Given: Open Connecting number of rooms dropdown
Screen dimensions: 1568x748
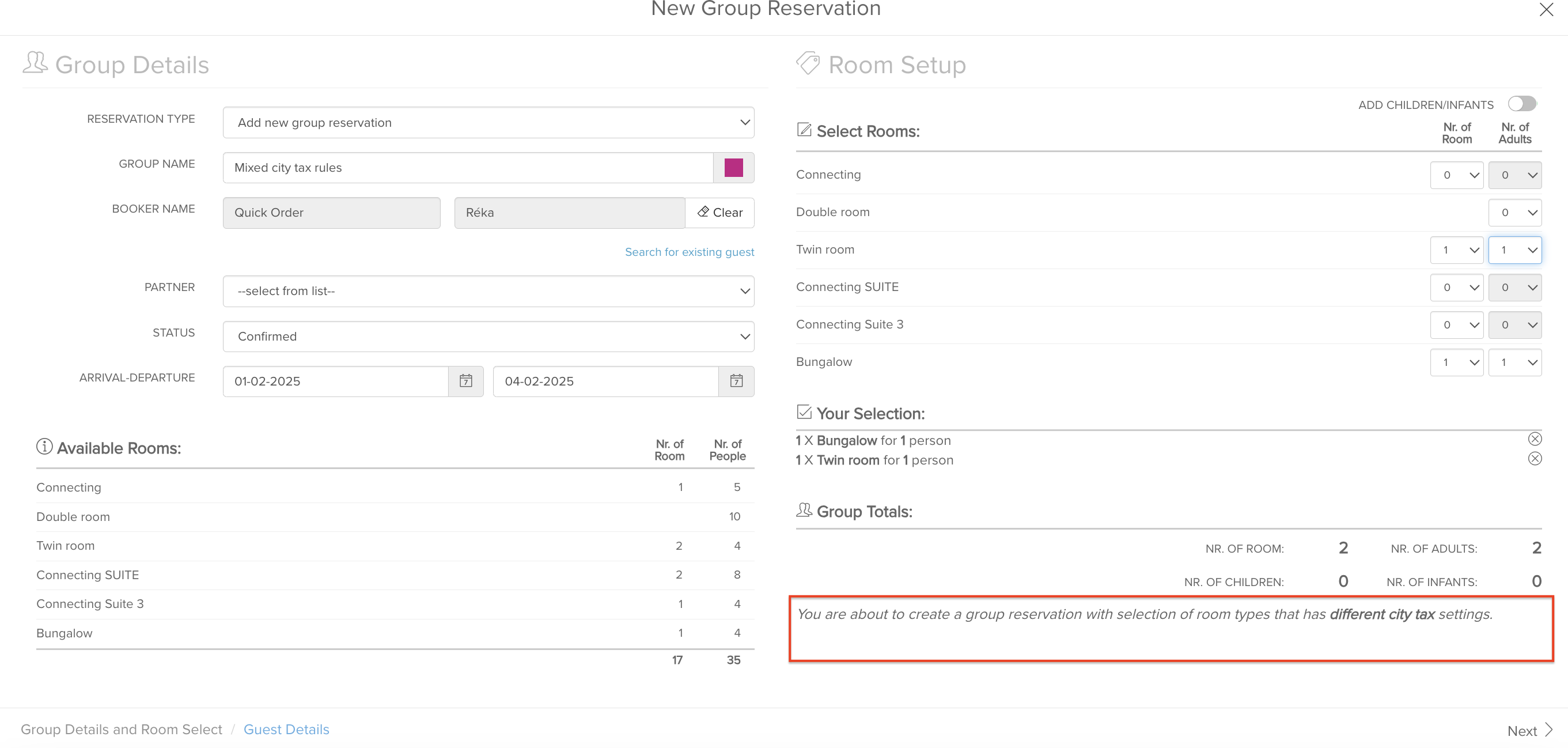Looking at the screenshot, I should 1457,175.
